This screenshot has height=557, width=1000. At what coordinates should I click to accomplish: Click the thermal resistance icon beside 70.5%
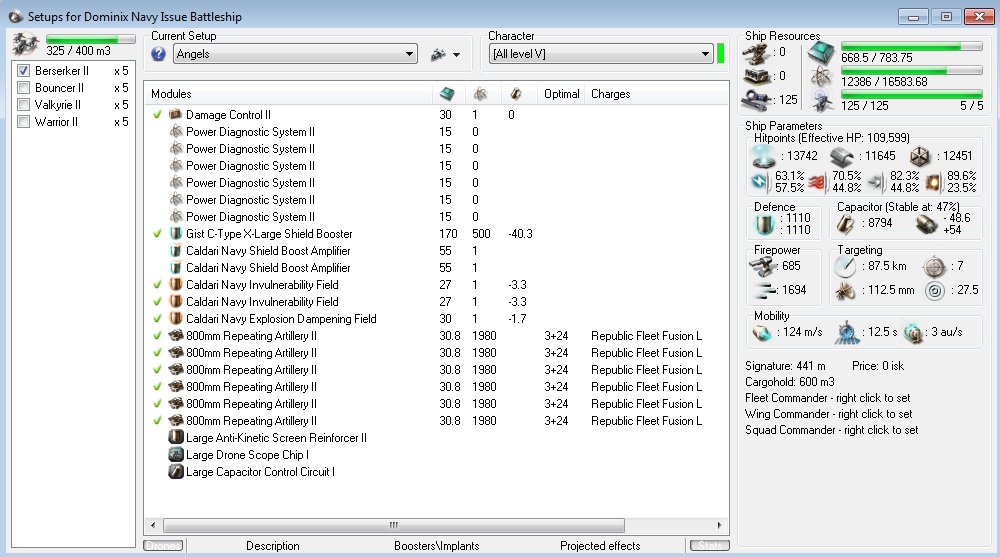coord(817,182)
